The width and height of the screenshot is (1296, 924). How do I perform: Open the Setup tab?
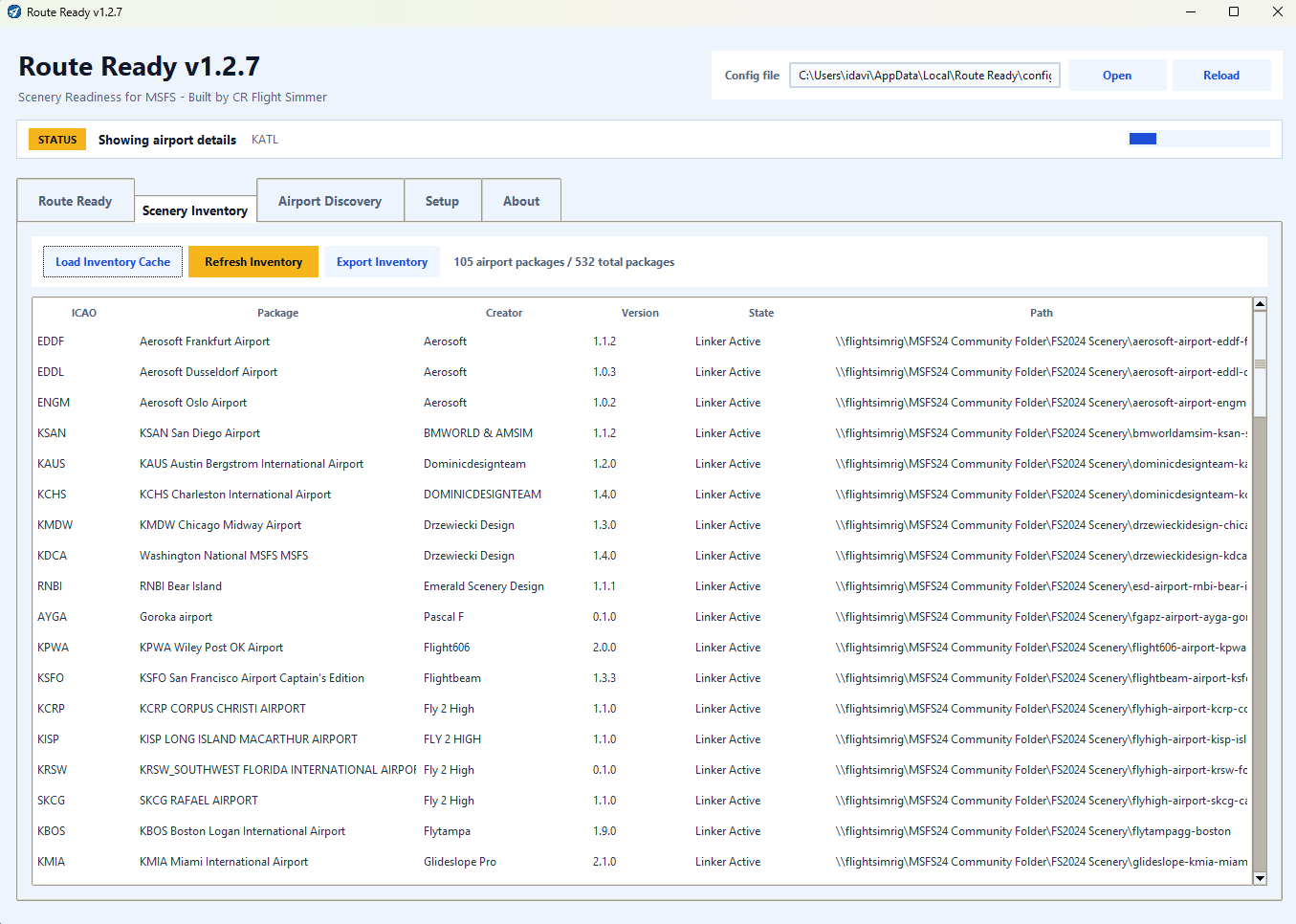click(442, 201)
